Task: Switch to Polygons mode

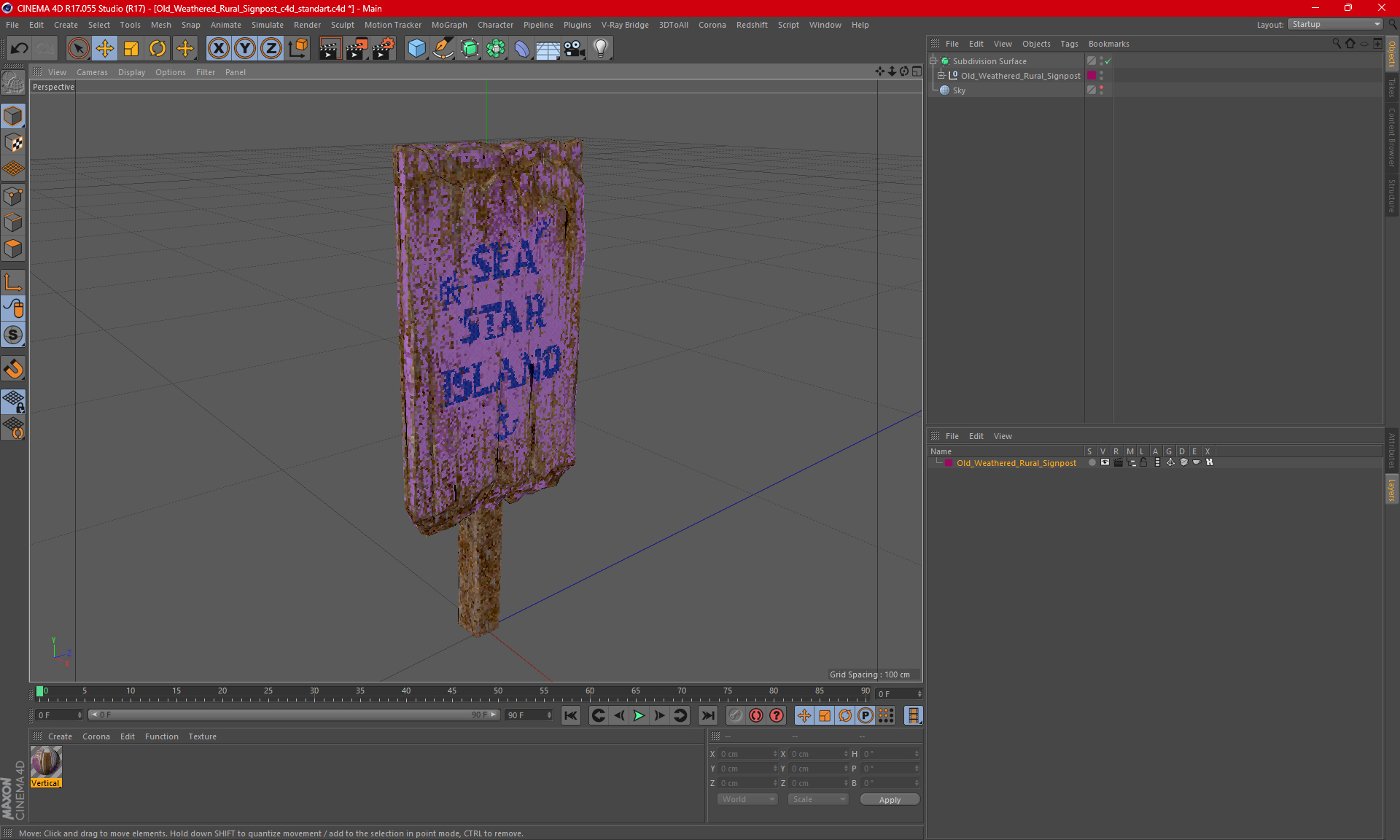Action: [13, 249]
